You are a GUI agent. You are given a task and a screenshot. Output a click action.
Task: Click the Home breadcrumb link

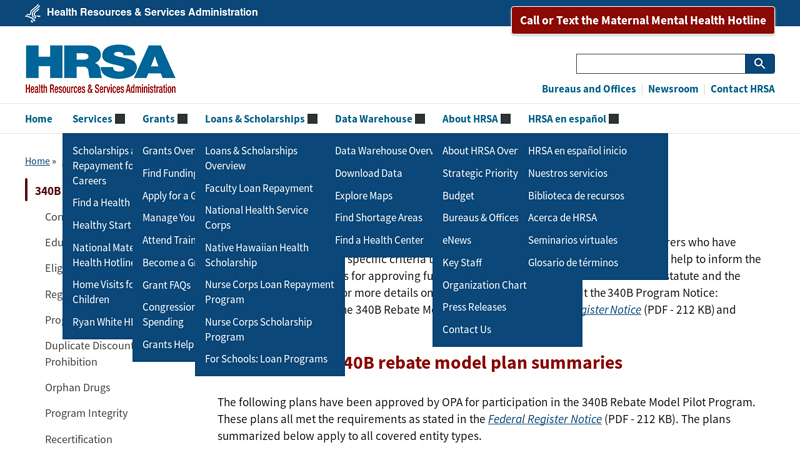pyautogui.click(x=37, y=161)
